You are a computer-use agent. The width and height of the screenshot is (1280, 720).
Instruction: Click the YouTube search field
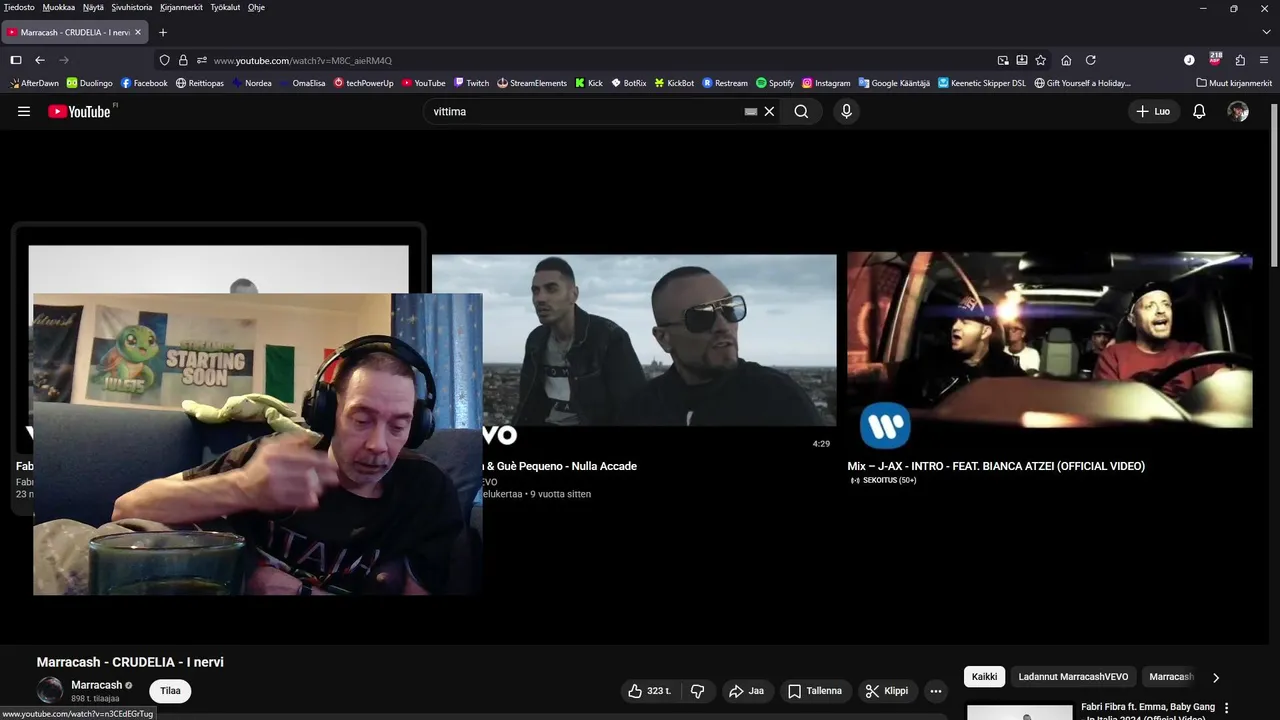[585, 111]
